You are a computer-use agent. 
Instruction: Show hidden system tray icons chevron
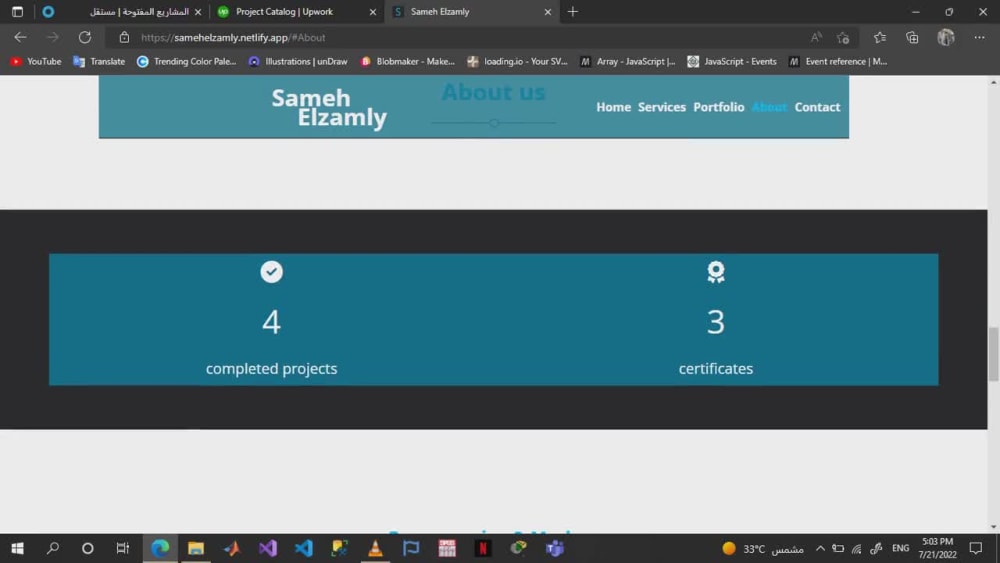[x=820, y=548]
